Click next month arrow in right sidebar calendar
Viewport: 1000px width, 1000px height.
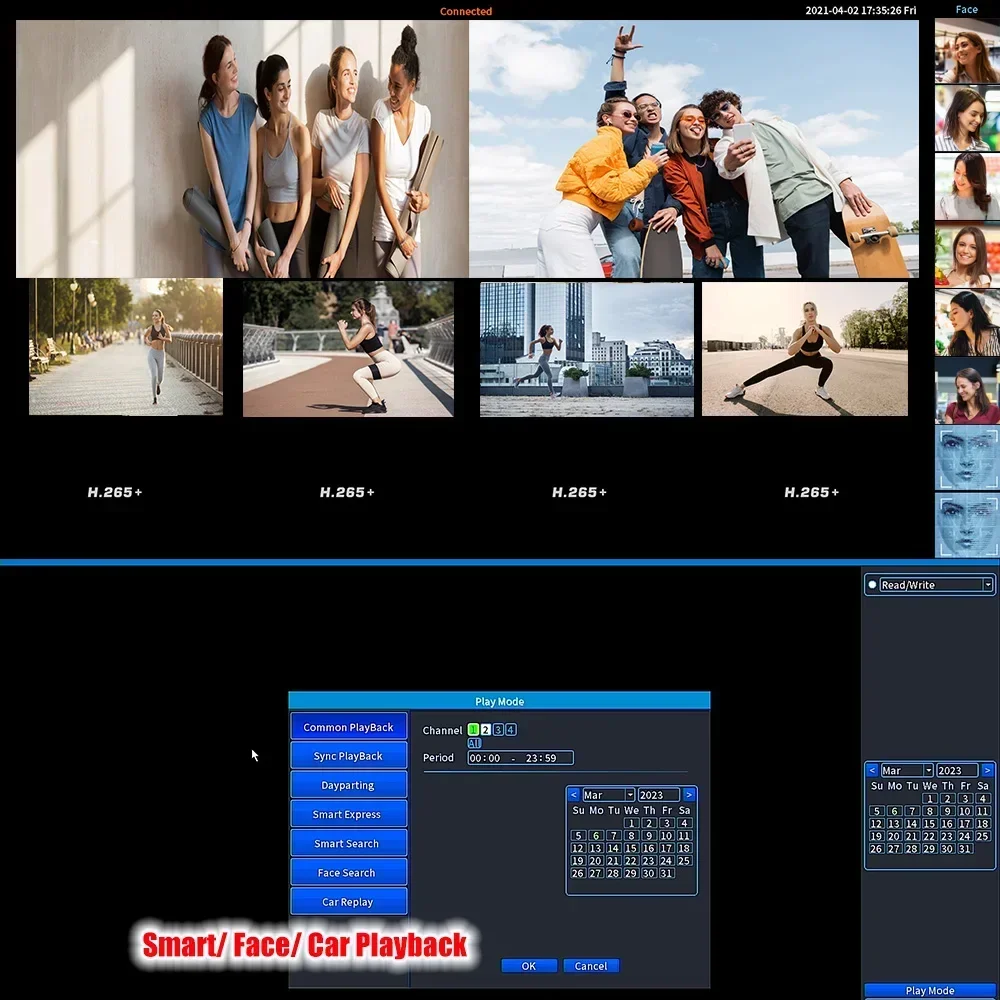coord(987,771)
